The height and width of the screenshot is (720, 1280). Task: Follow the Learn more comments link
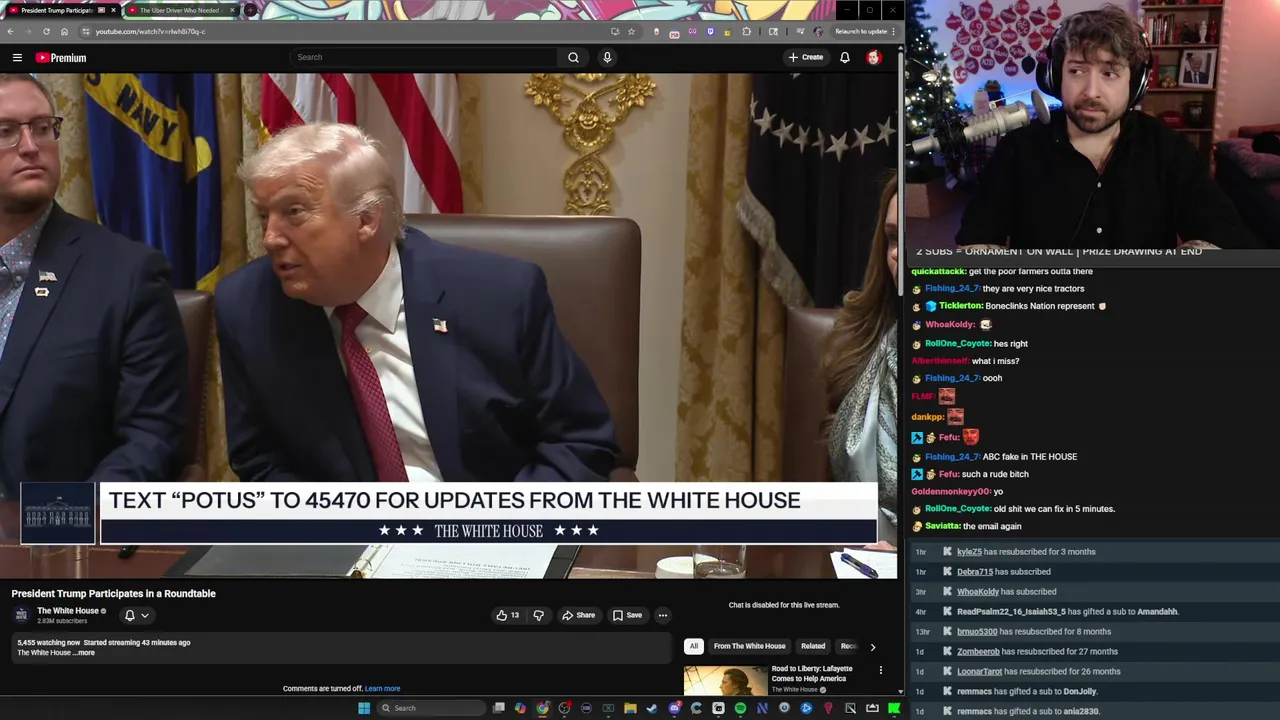pos(382,689)
